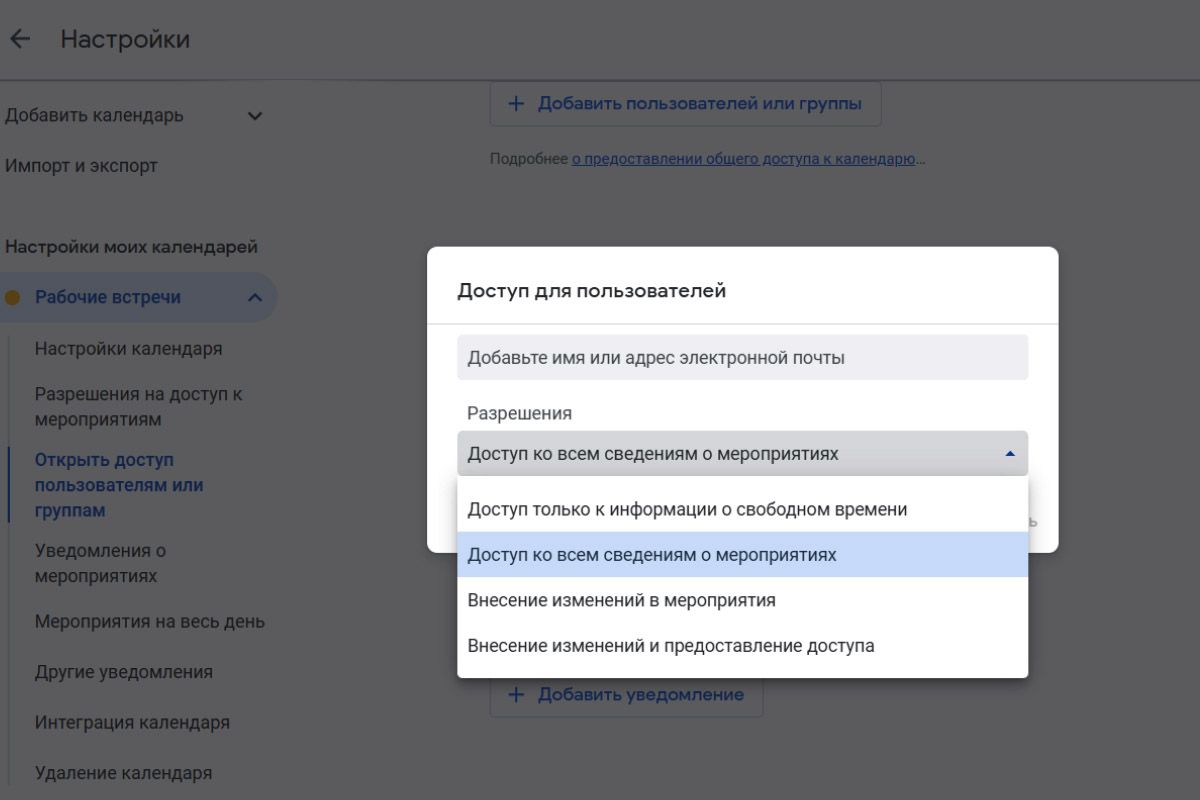1200x800 pixels.
Task: Select Внесение изменений в мероприятия
Action: click(x=742, y=600)
